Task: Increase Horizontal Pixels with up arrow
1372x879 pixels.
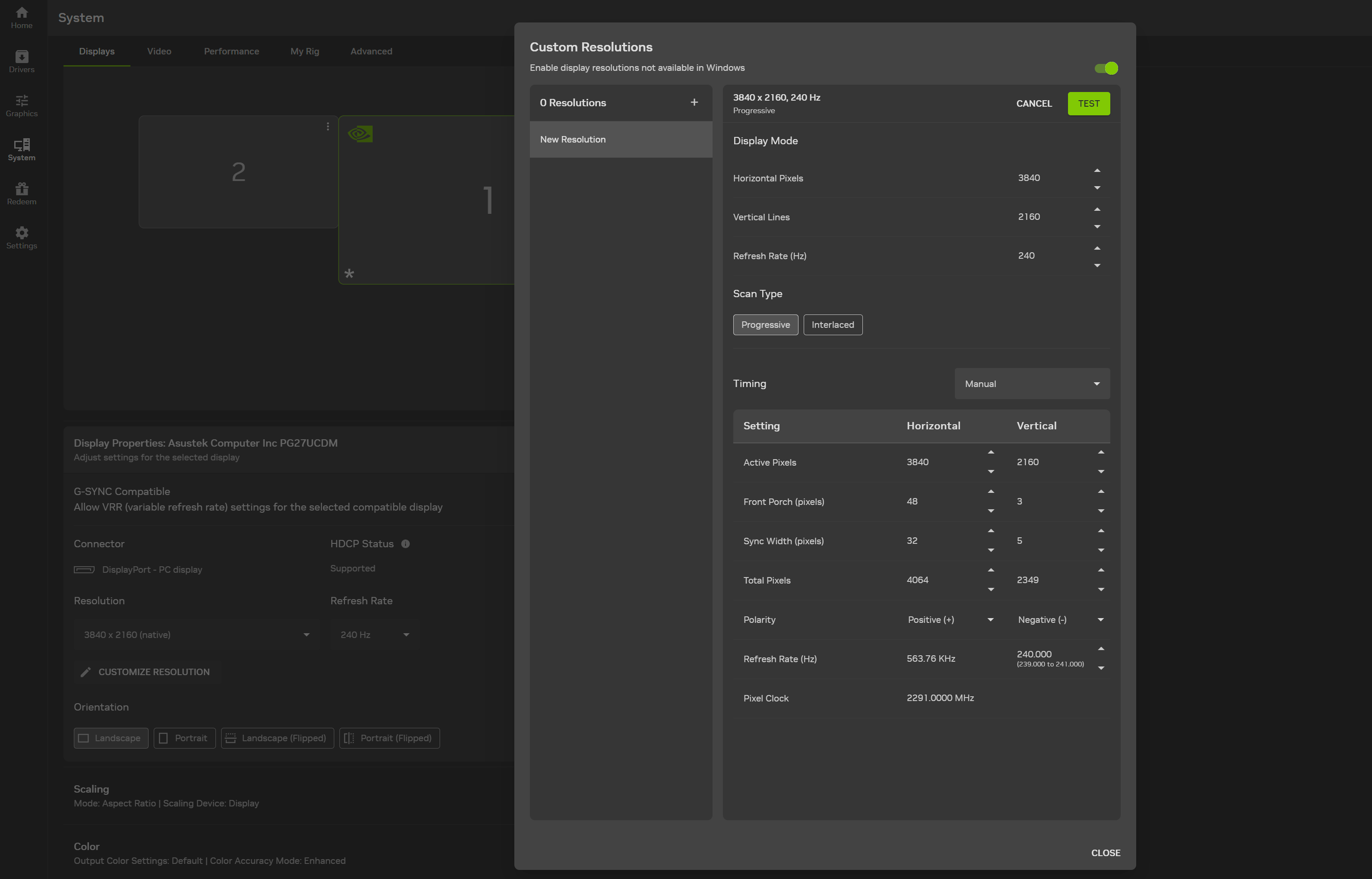Action: pyautogui.click(x=1096, y=171)
